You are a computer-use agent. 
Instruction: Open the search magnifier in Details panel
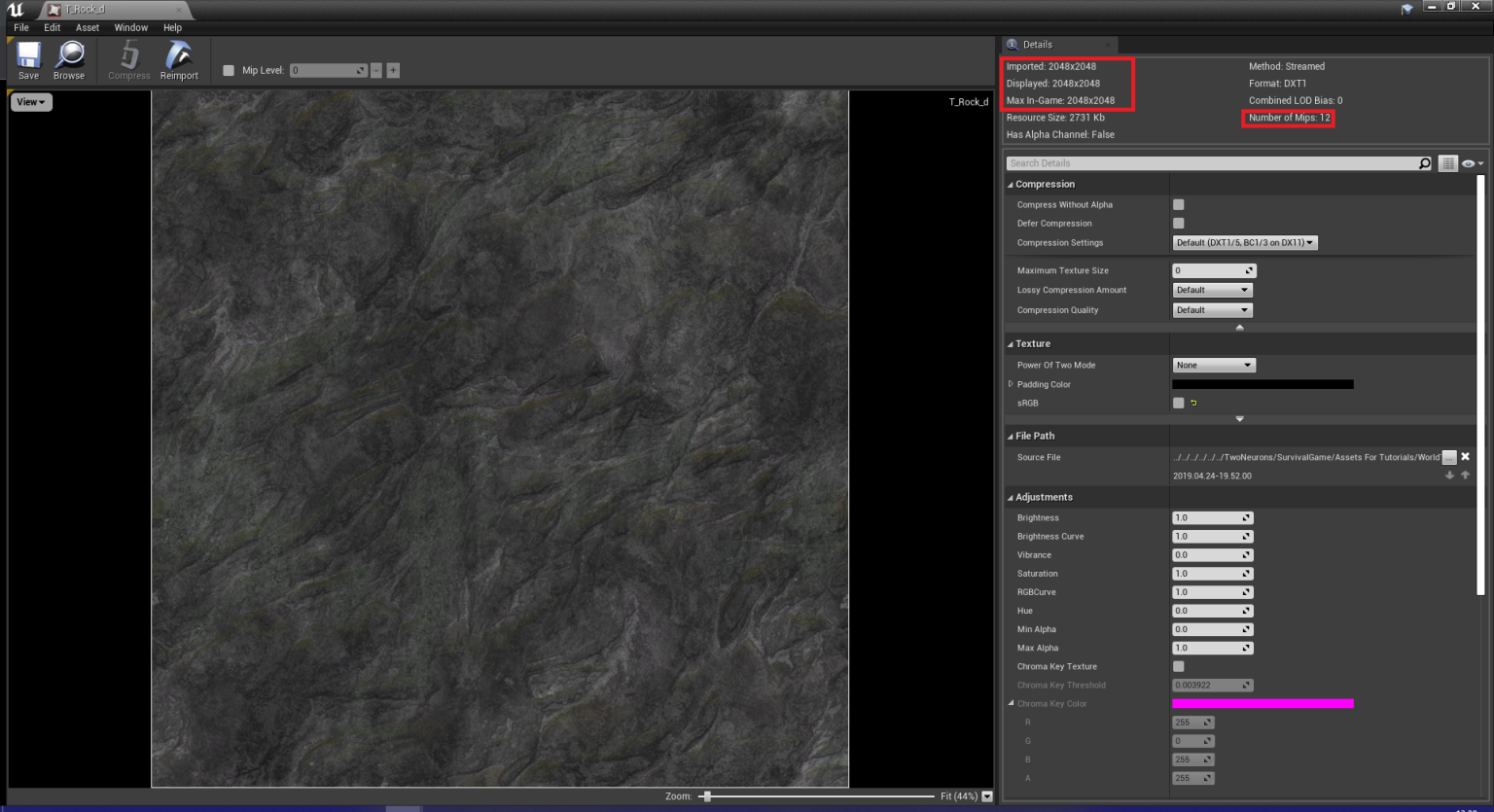click(1424, 162)
